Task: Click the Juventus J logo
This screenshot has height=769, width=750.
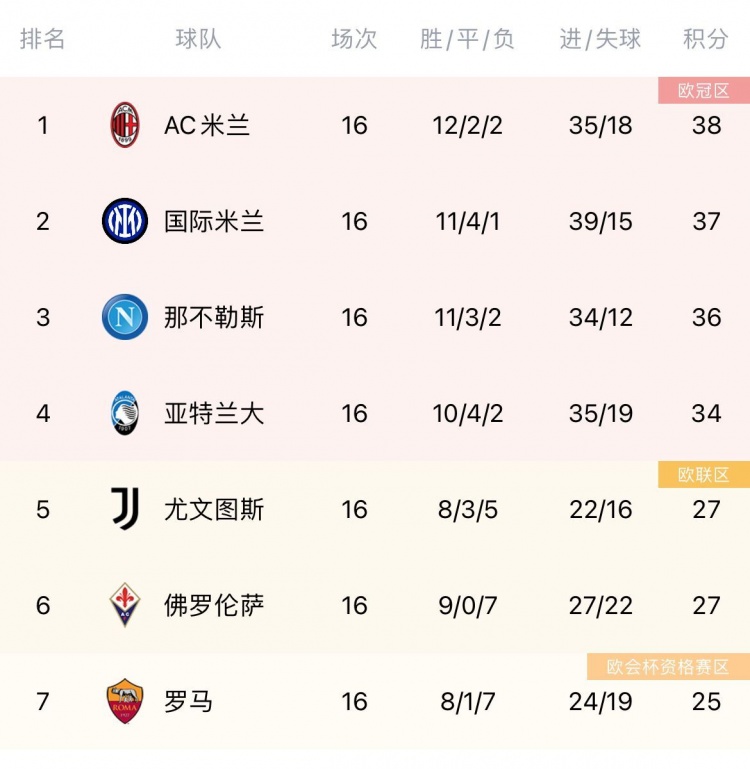Action: point(125,509)
